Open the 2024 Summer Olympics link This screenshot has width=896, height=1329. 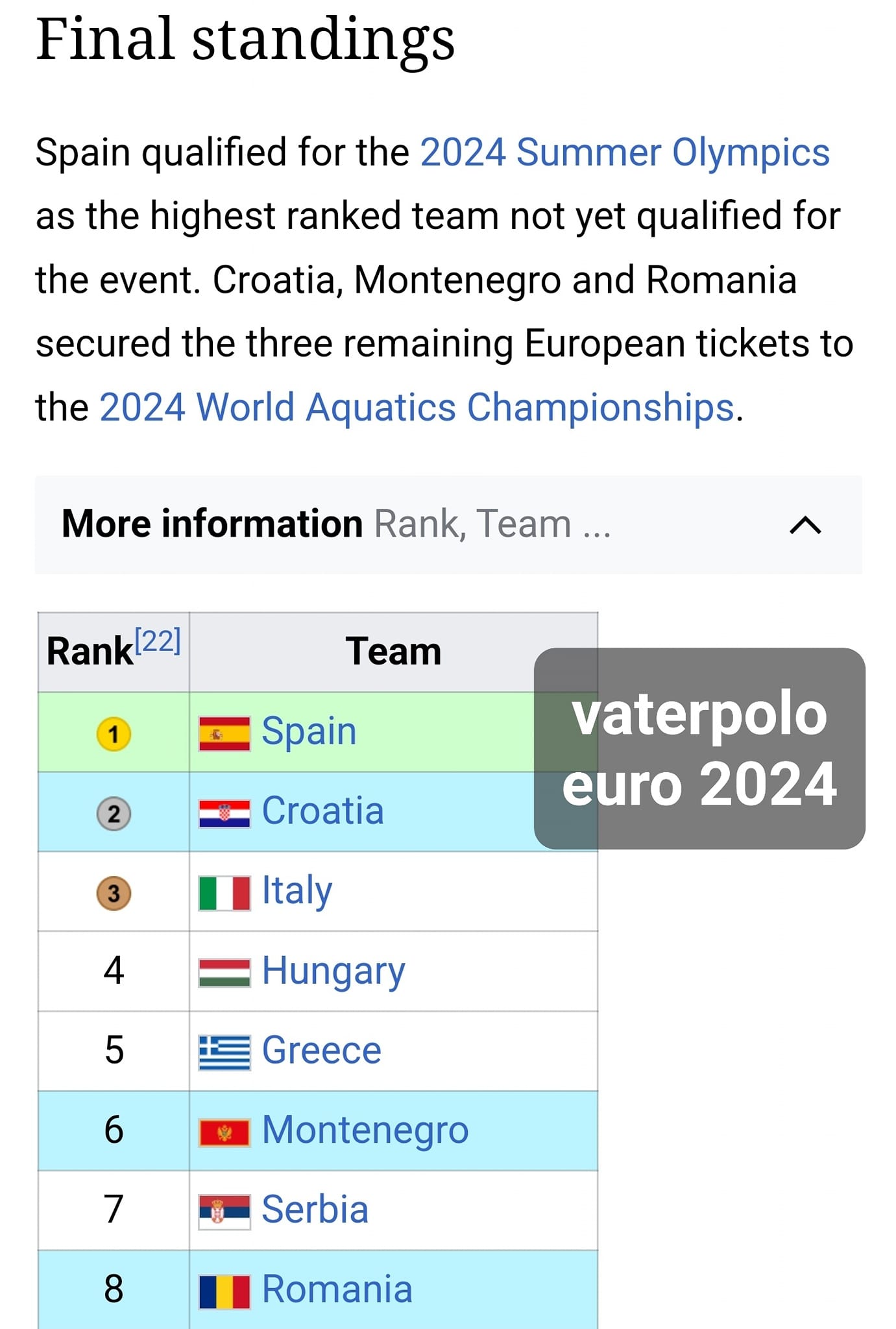point(625,152)
